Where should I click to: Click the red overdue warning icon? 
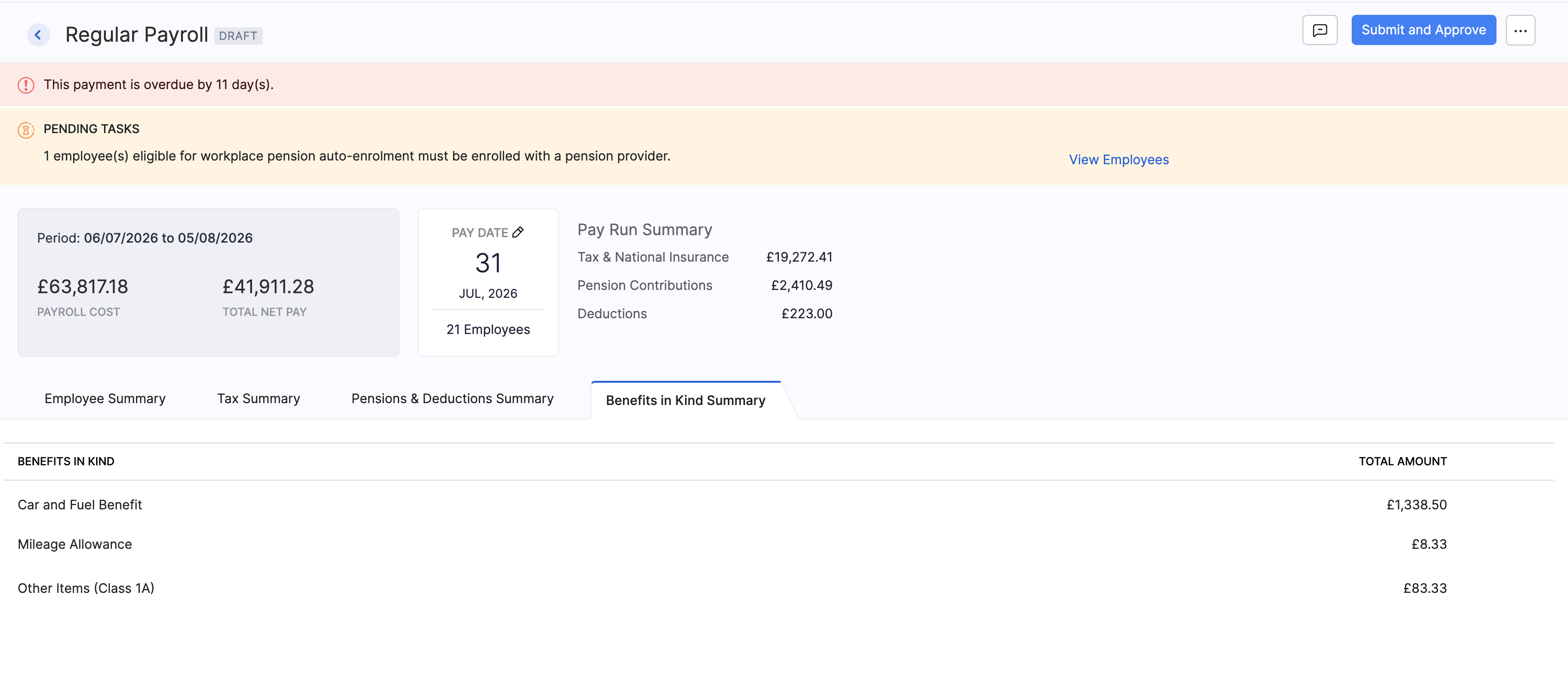coord(26,85)
